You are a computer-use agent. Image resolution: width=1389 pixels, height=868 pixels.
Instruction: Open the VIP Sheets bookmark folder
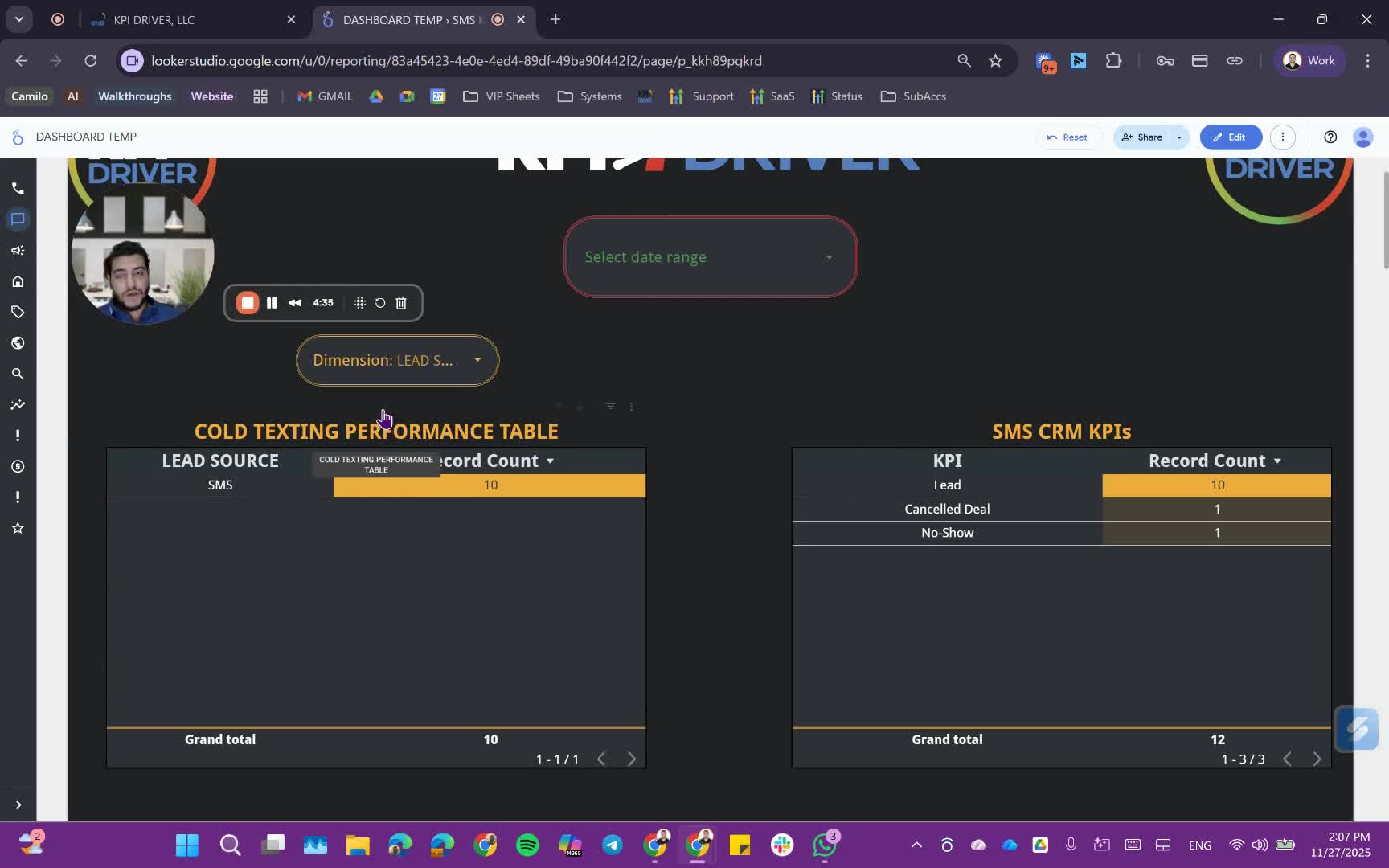[502, 96]
